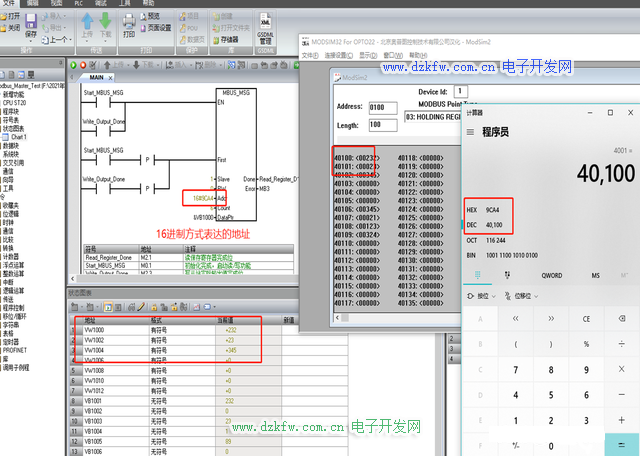Image resolution: width=640 pixels, height=456 pixels.
Task: Click the Upload (上传) blue arrow icon
Action: point(86,22)
